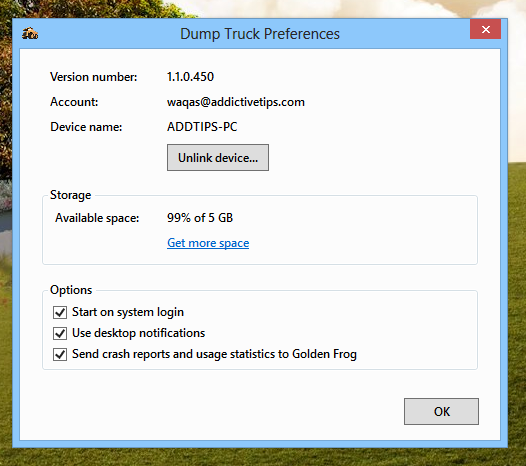Close the Dump Truck Preferences window
The image size is (526, 466).
pos(485,29)
